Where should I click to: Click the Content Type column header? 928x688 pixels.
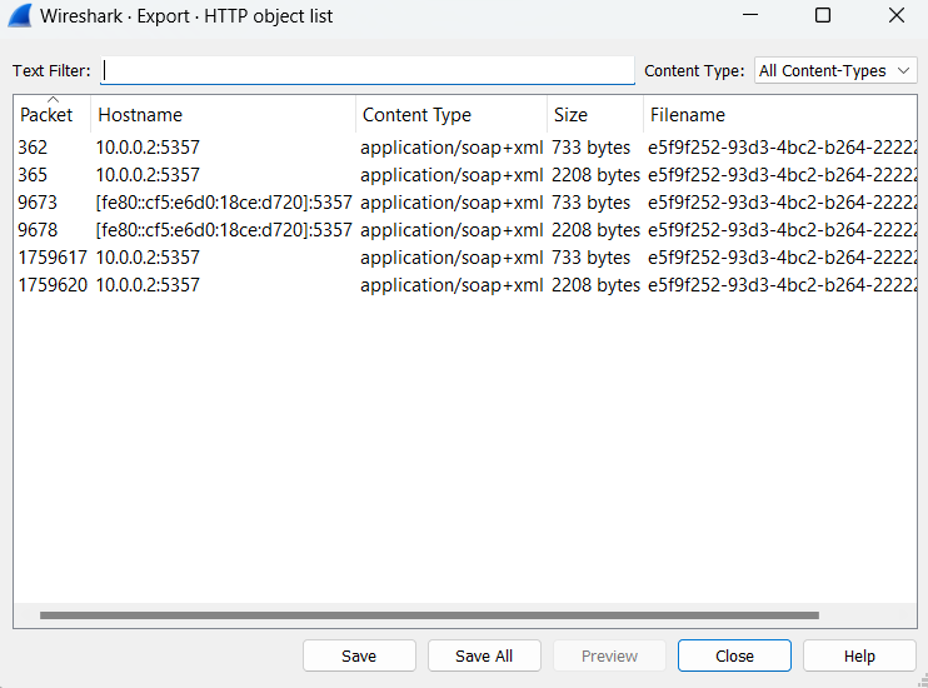(417, 115)
